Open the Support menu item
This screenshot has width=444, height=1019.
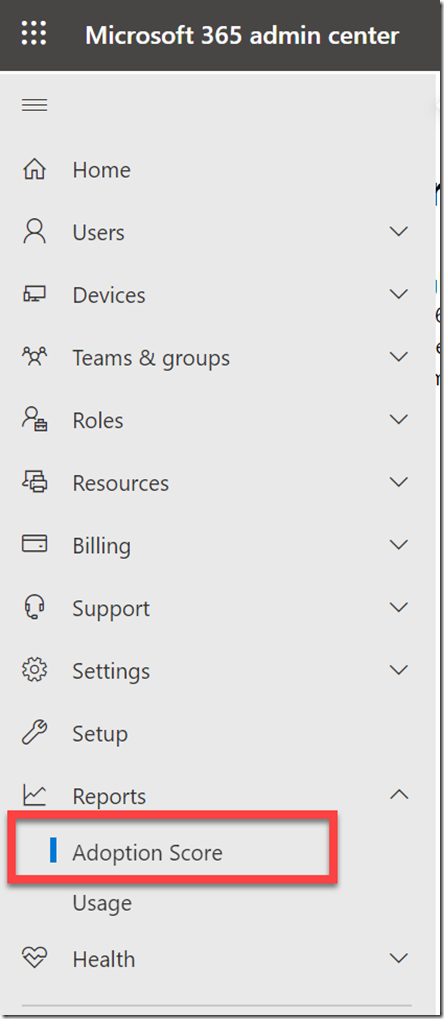pyautogui.click(x=111, y=609)
